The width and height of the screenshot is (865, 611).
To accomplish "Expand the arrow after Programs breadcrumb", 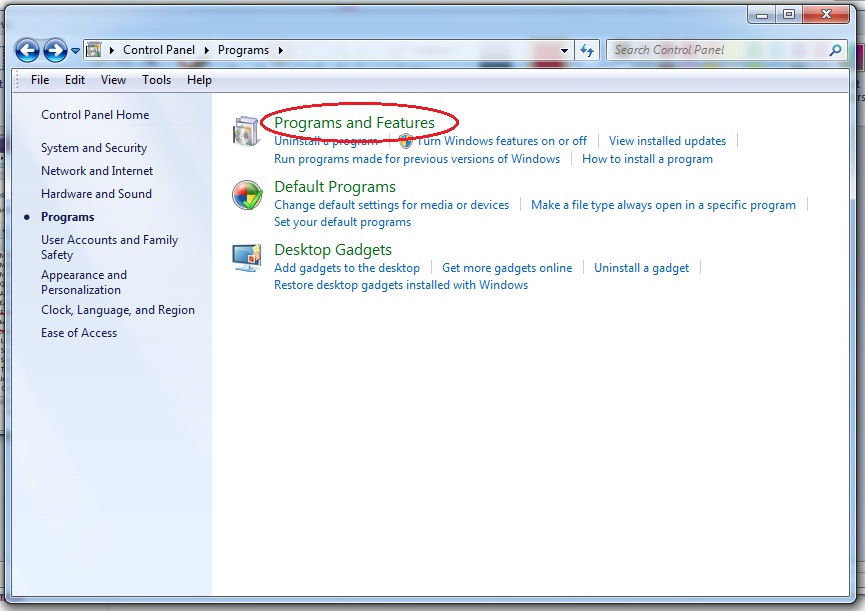I will click(x=281, y=50).
